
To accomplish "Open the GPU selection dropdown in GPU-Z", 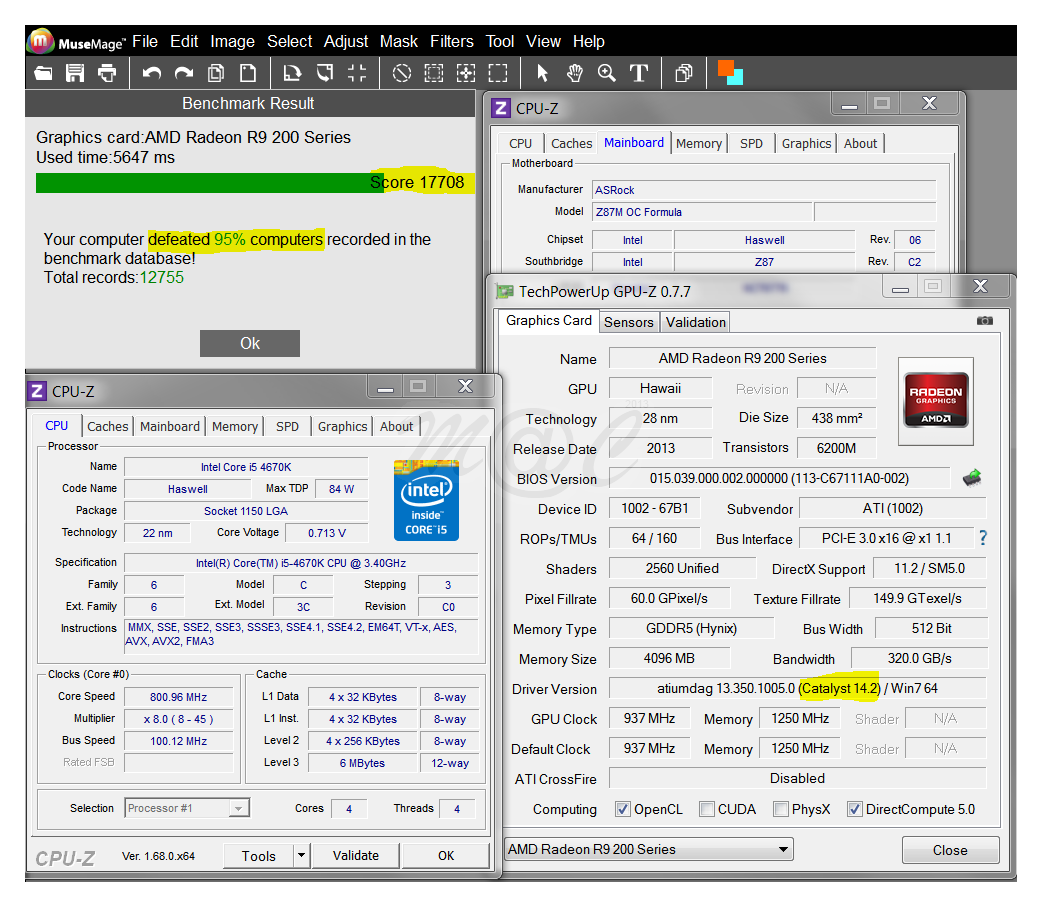I will point(649,849).
